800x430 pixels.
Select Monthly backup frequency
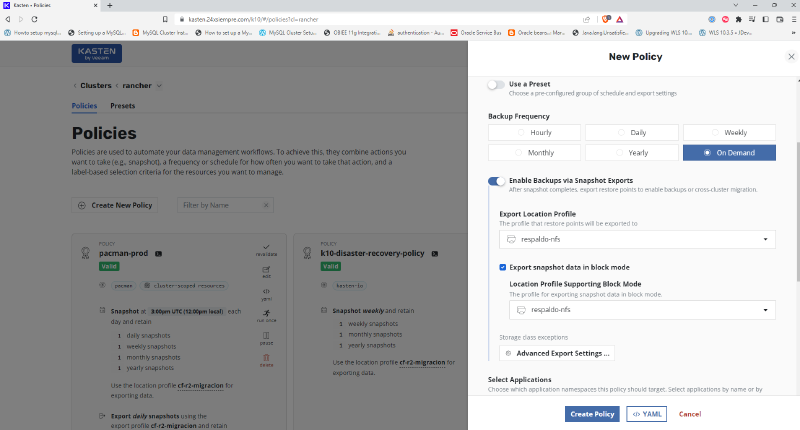534,153
